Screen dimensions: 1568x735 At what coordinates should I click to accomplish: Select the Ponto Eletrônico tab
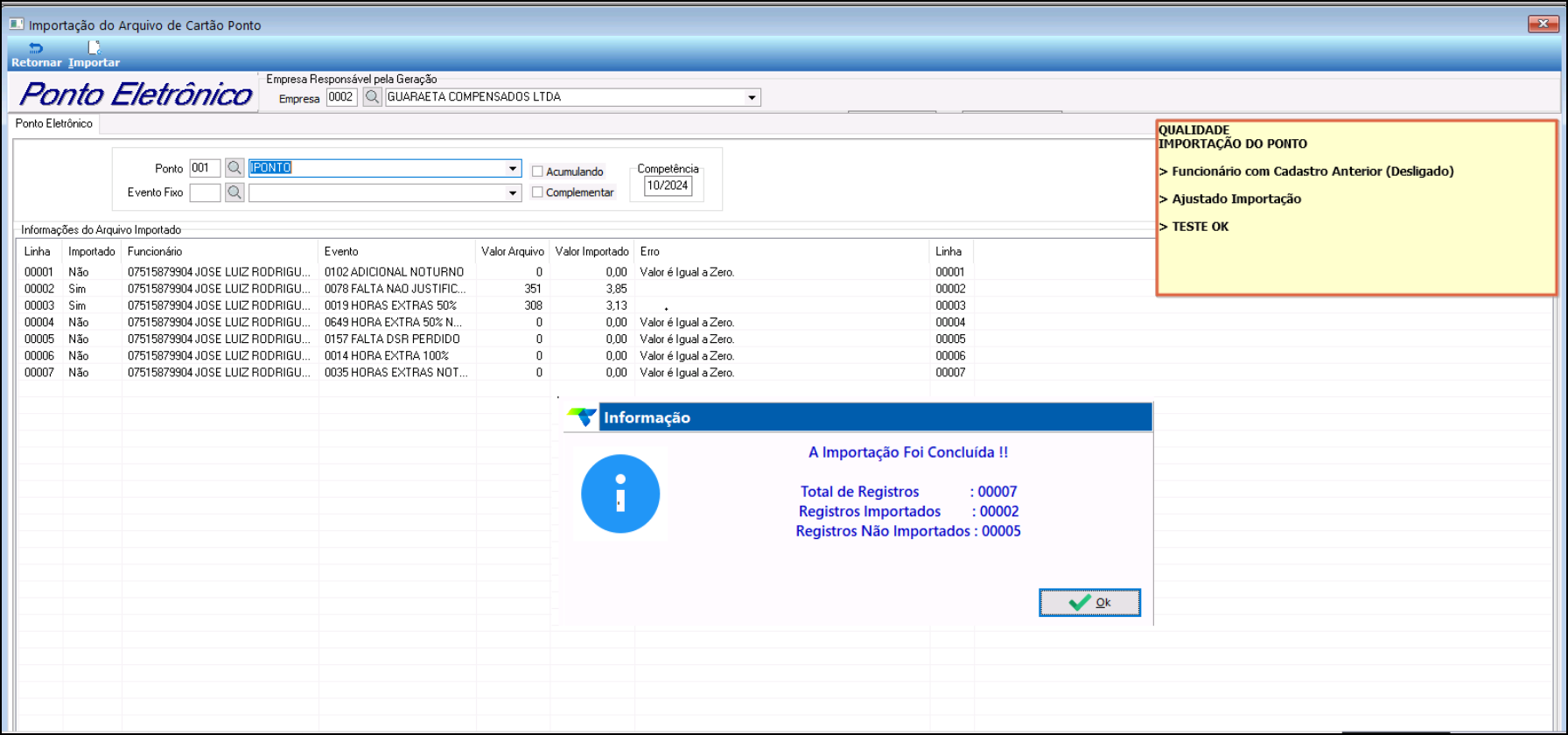53,123
